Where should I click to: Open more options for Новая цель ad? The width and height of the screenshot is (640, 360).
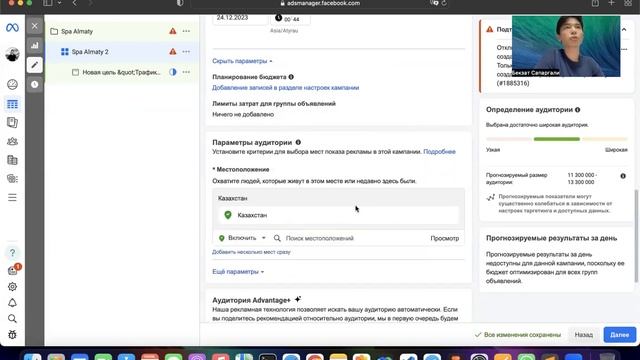[x=186, y=72]
